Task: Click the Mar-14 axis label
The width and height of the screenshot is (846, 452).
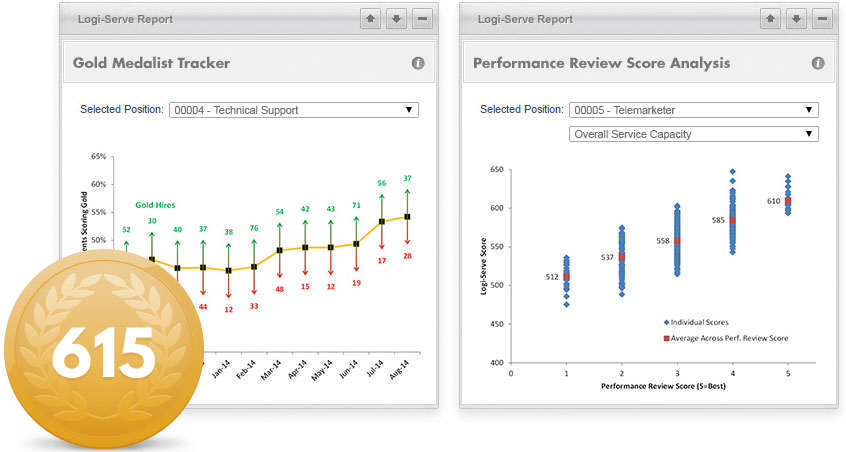Action: click(x=271, y=370)
